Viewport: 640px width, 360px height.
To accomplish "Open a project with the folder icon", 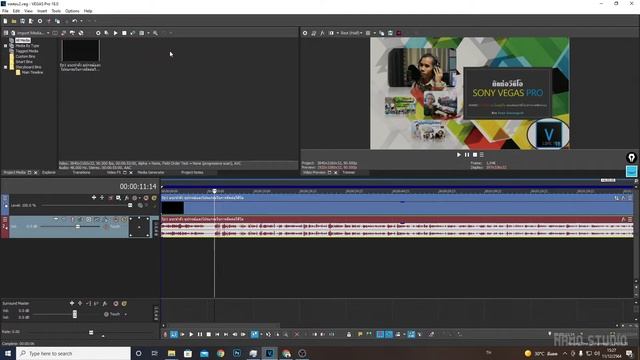I will click(14, 21).
